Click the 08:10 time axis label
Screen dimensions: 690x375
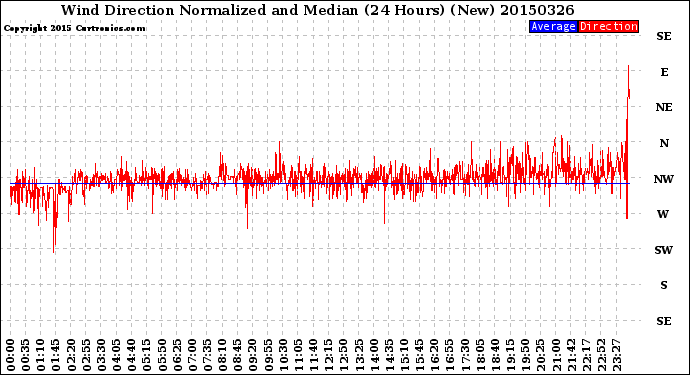click(x=223, y=355)
